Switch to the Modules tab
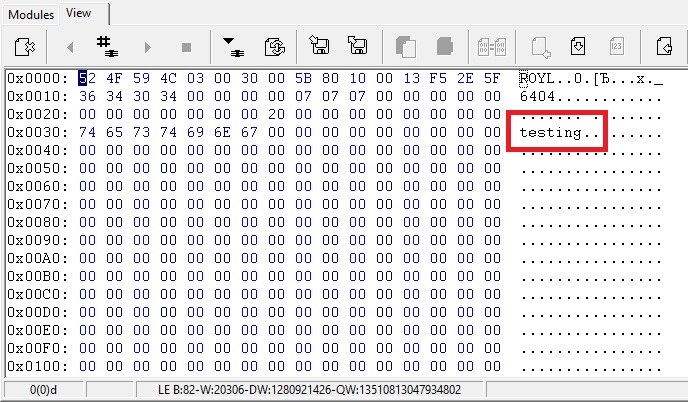Viewport: 688px width, 402px height. 31,14
